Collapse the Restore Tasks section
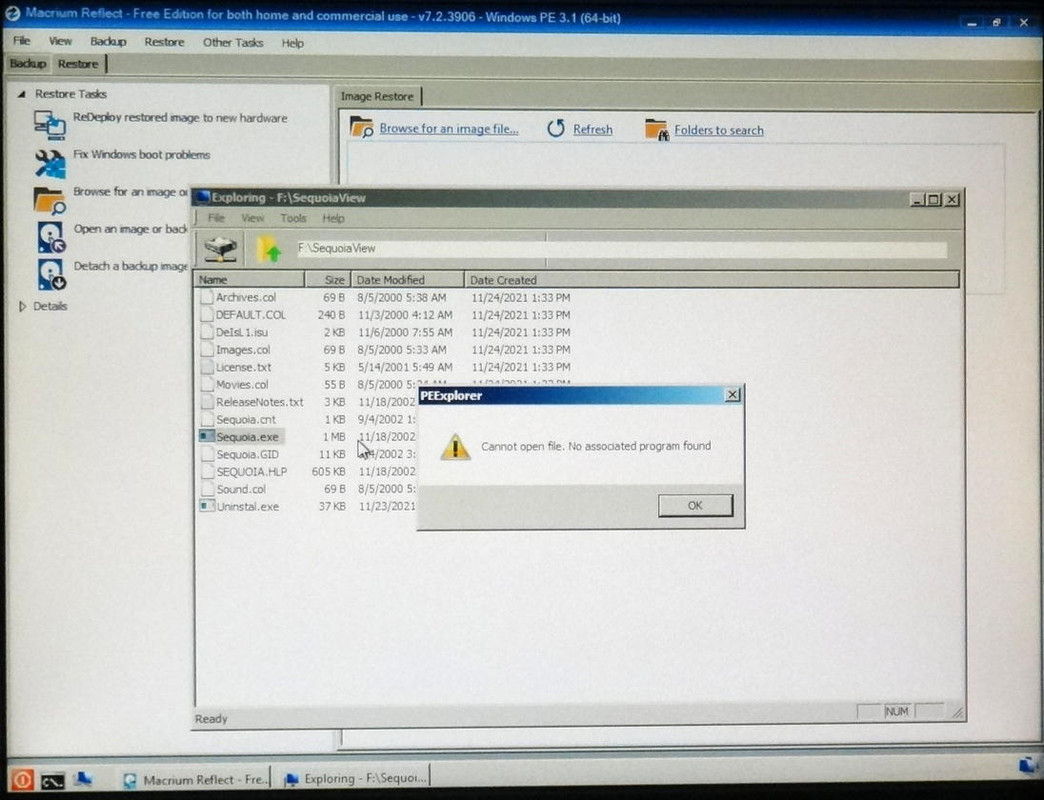 22,94
